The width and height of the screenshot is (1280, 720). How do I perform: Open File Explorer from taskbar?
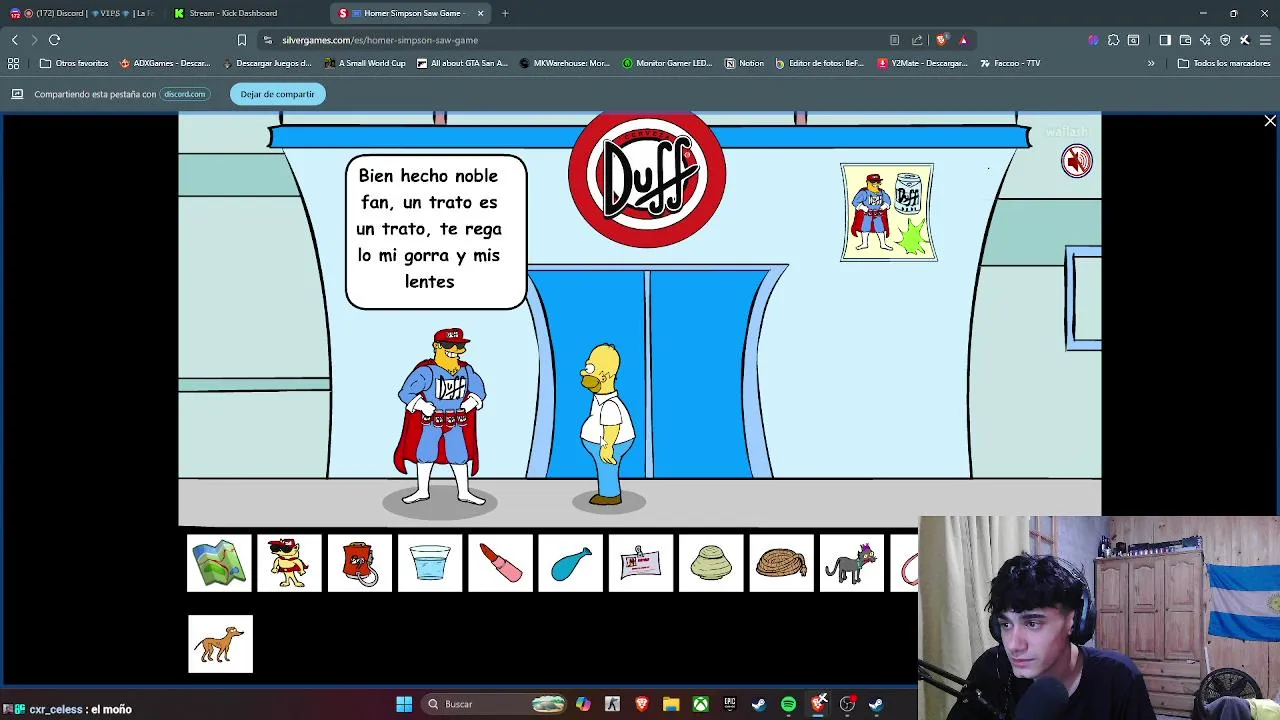point(671,704)
